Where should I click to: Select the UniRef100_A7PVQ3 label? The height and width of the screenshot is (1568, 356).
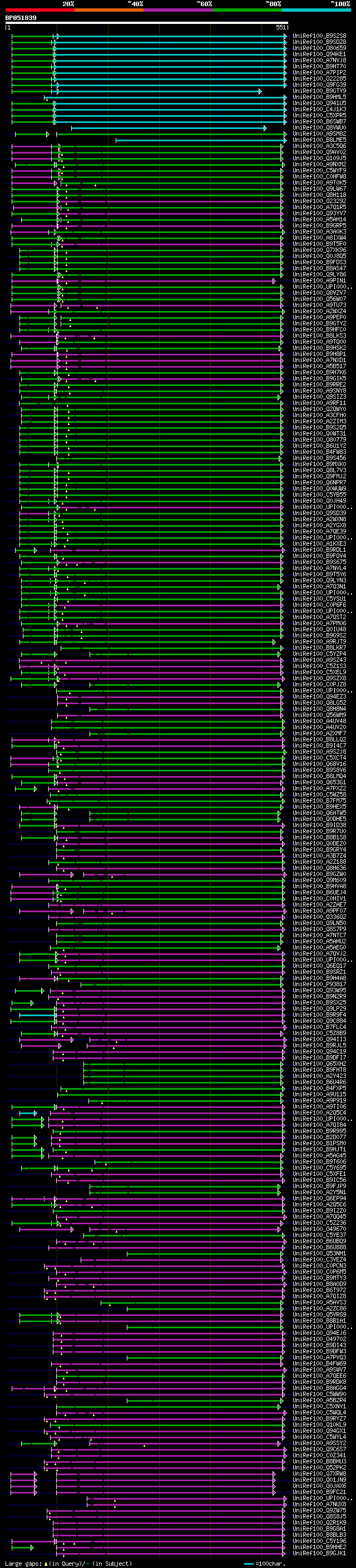[319, 1357]
